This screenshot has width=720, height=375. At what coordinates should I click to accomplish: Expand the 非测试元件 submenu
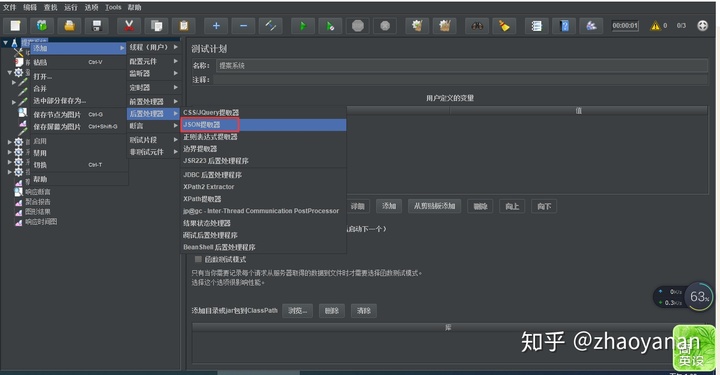pos(153,151)
